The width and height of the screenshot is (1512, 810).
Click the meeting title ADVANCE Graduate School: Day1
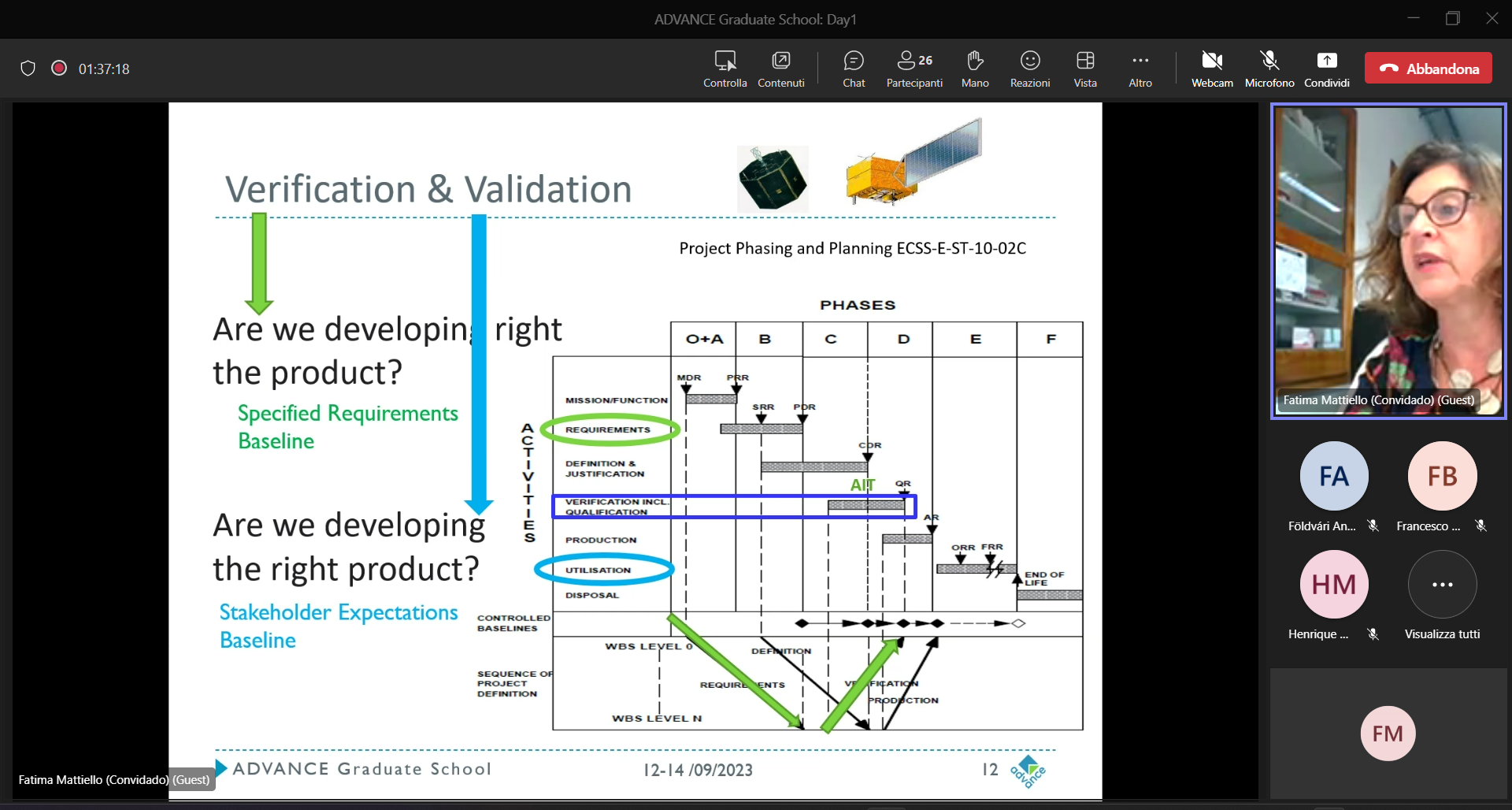pos(755,19)
